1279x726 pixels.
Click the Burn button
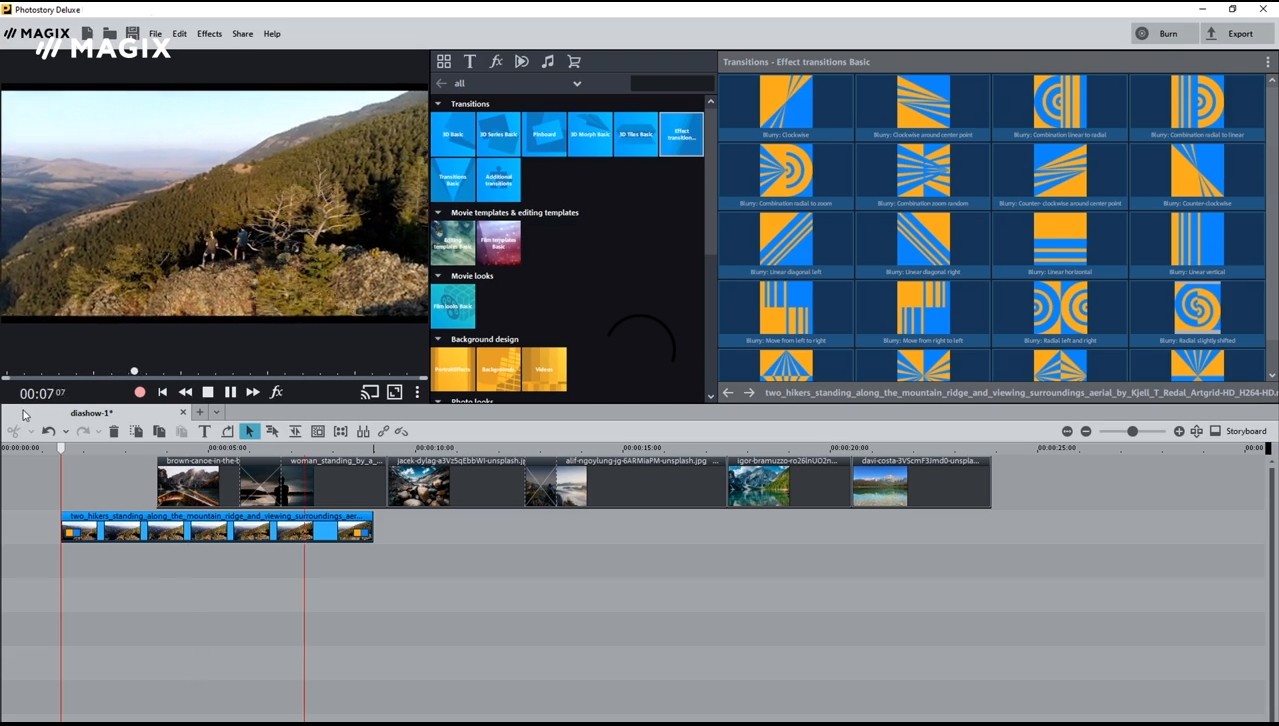coord(1159,34)
